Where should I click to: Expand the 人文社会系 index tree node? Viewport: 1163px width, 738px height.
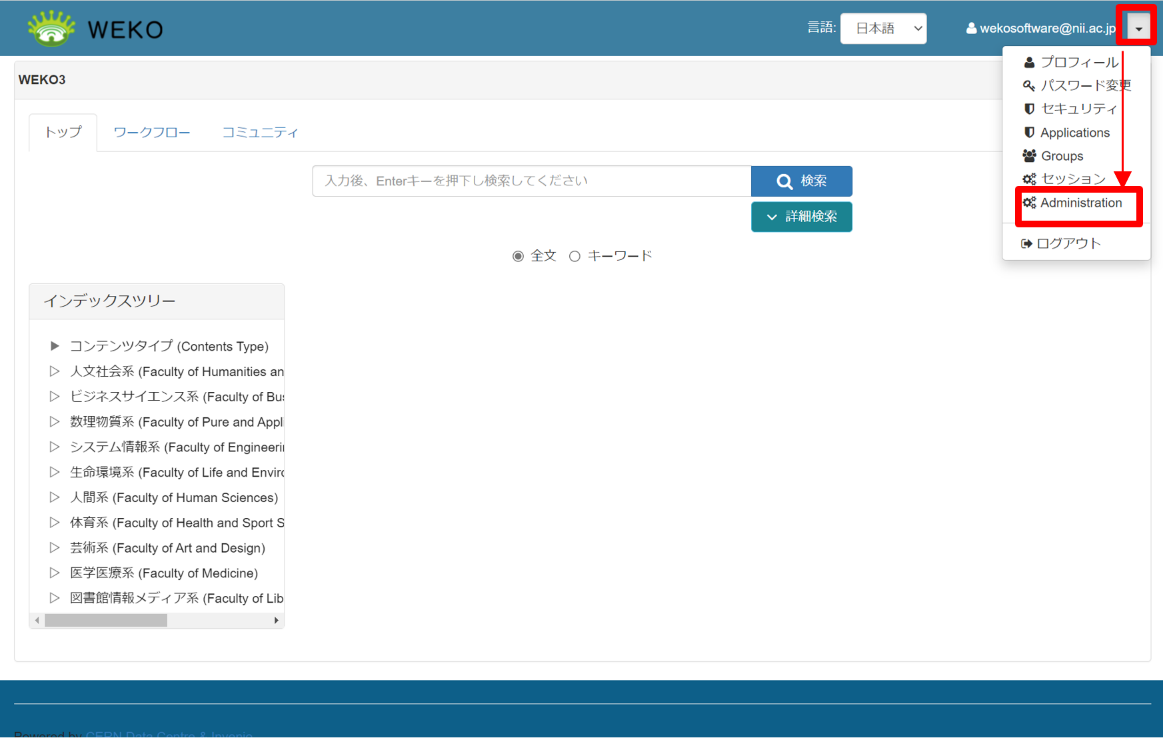pyautogui.click(x=55, y=372)
